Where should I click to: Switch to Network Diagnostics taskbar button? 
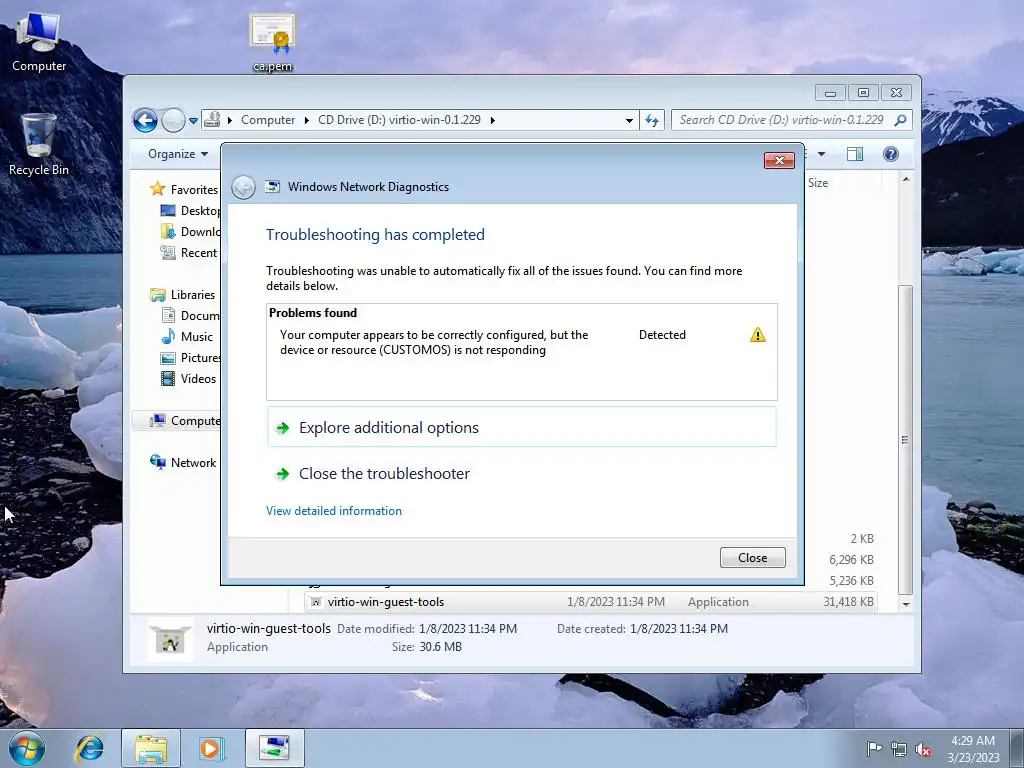click(x=274, y=748)
